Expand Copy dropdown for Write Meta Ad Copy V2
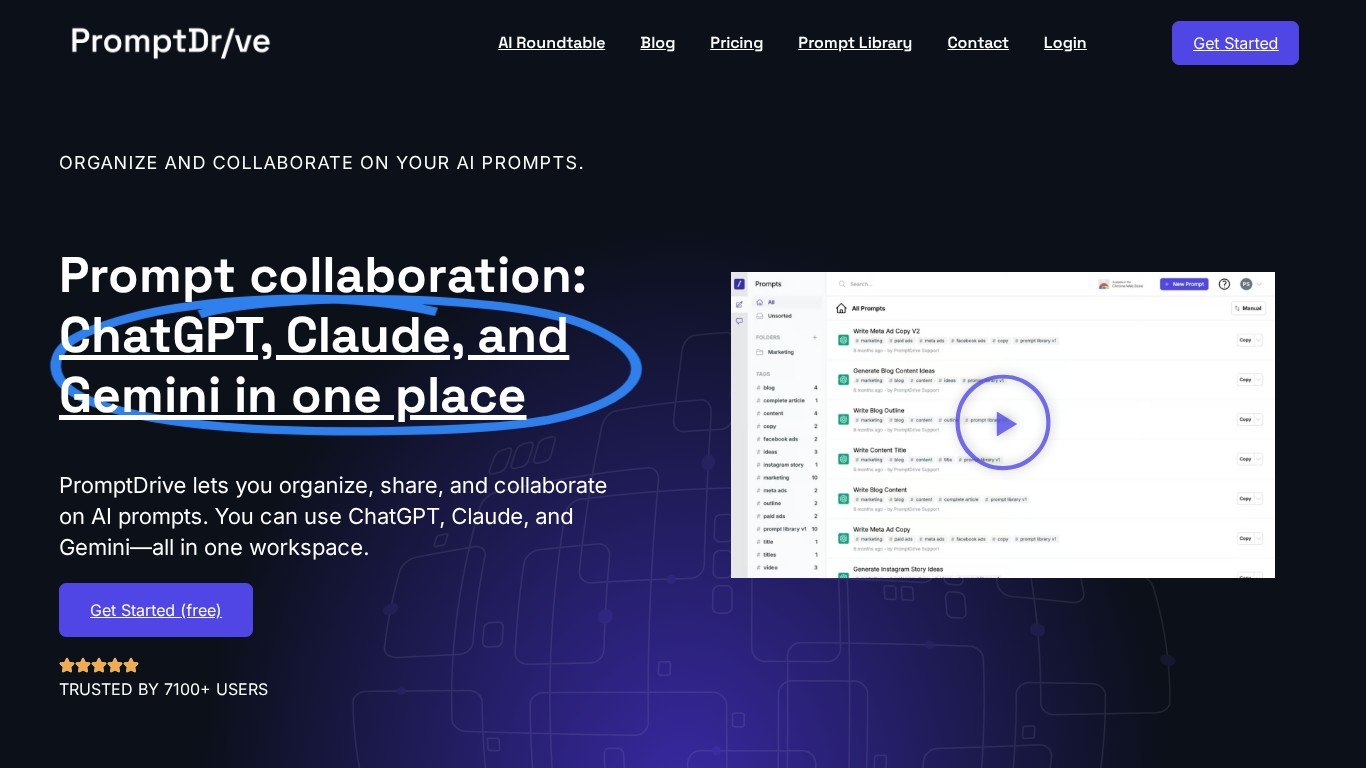Image resolution: width=1366 pixels, height=768 pixels. tap(1257, 340)
